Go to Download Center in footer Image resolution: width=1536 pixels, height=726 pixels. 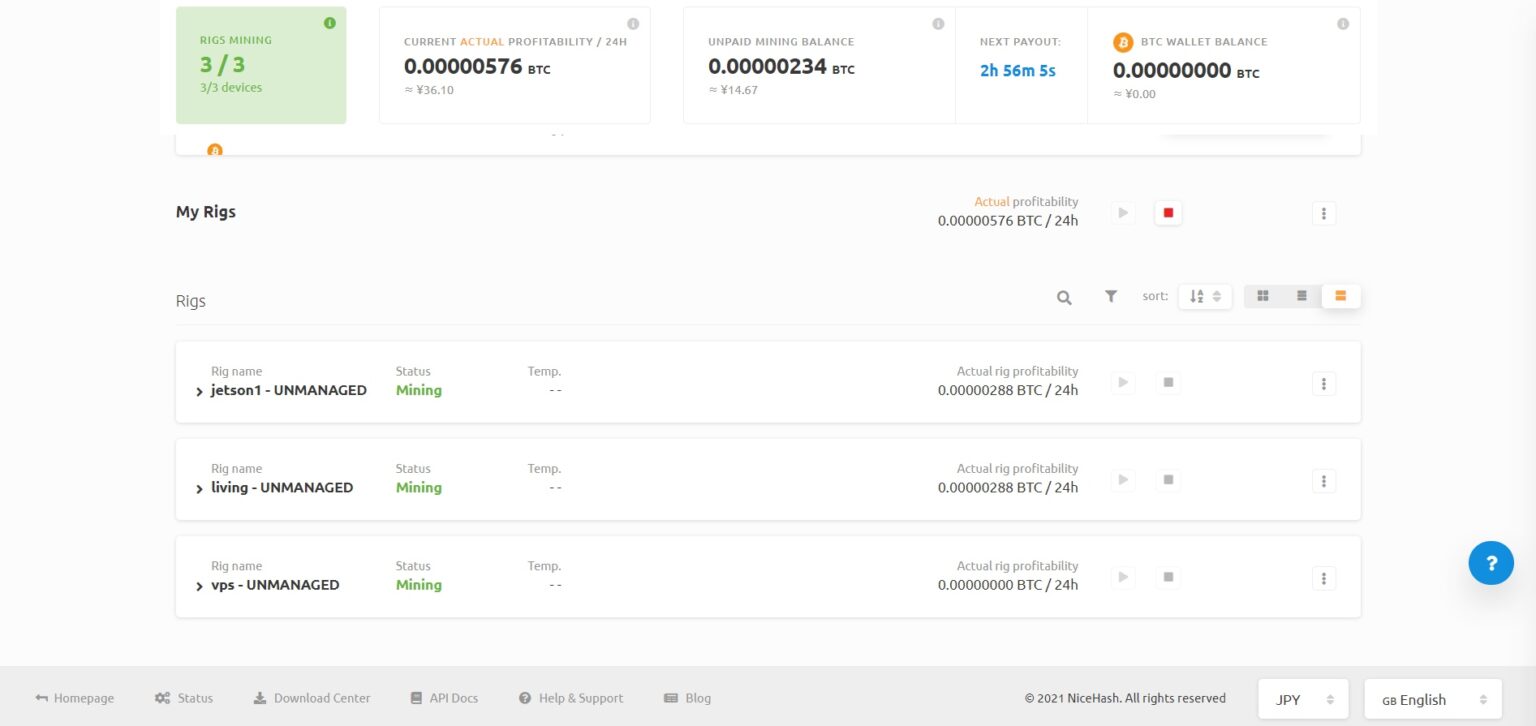point(312,698)
